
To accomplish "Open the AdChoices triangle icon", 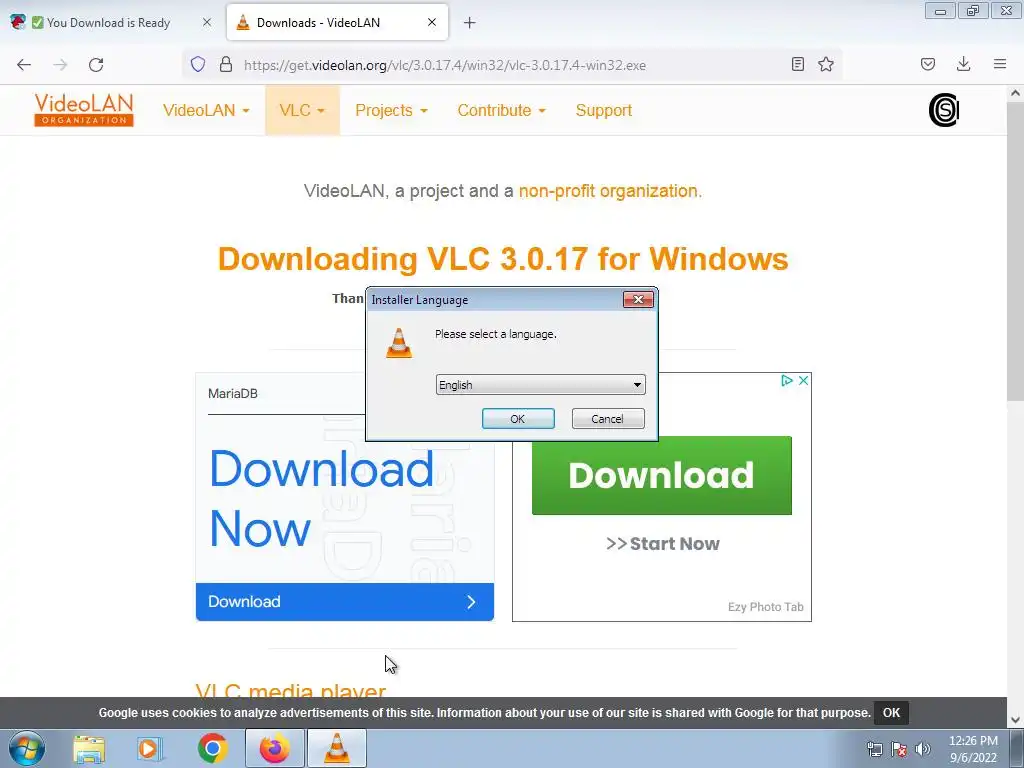I will (787, 380).
